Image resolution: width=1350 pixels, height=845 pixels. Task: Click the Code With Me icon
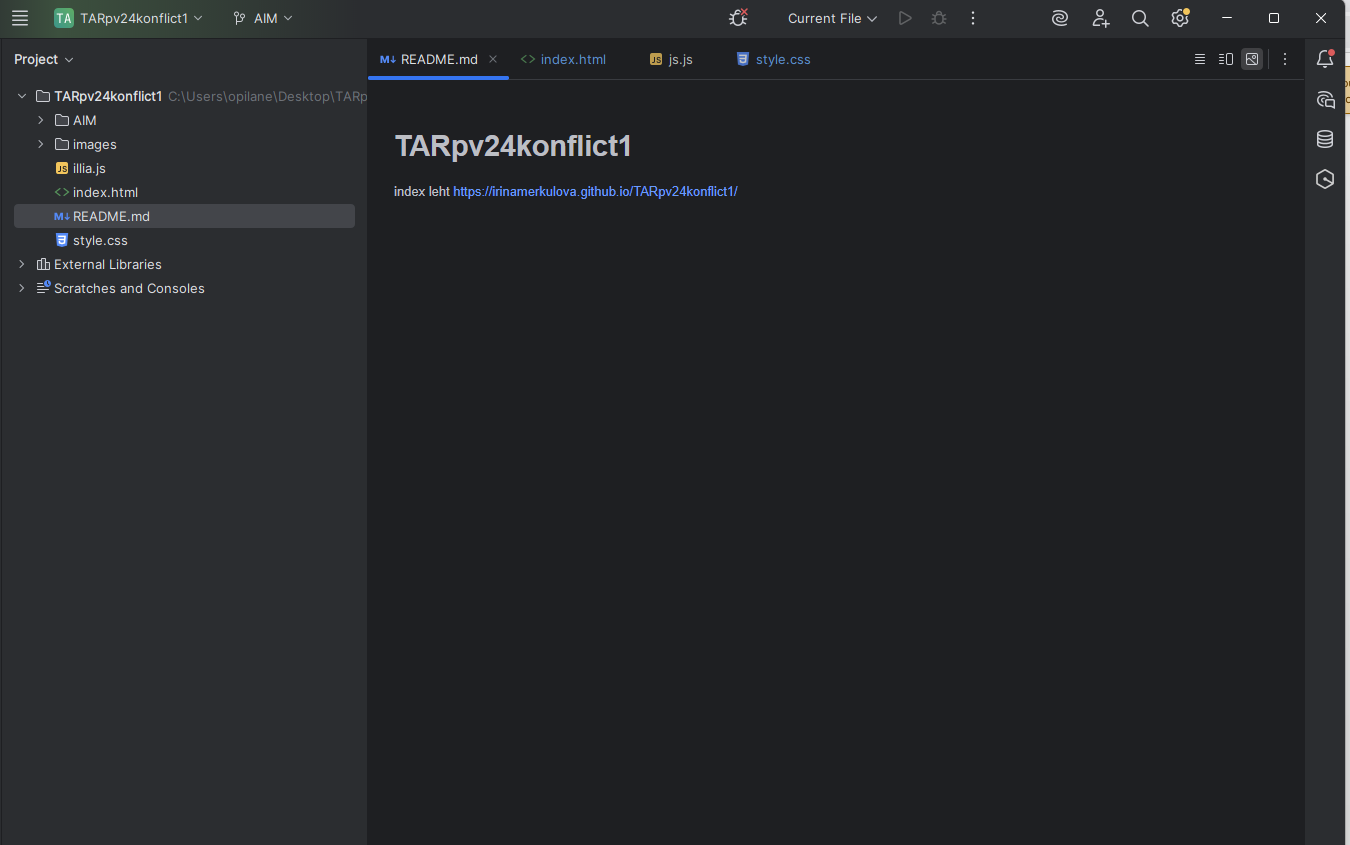(x=1100, y=18)
